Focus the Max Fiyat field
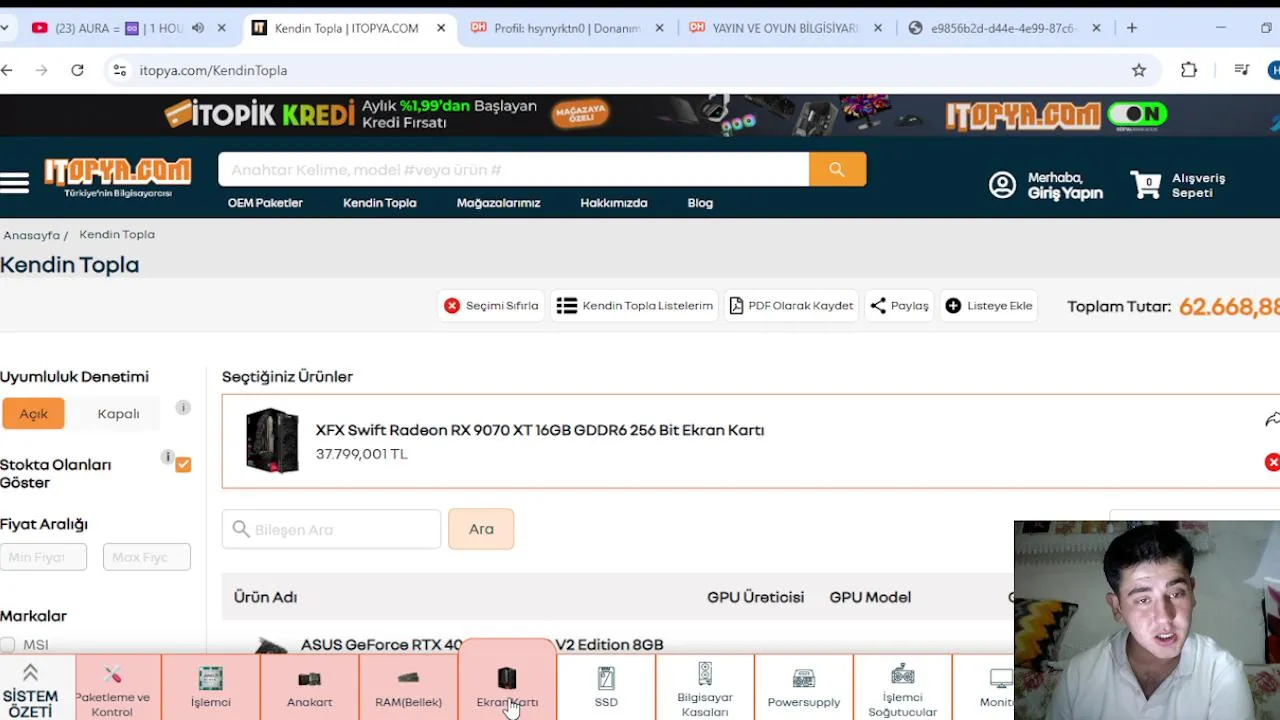 pyautogui.click(x=146, y=557)
